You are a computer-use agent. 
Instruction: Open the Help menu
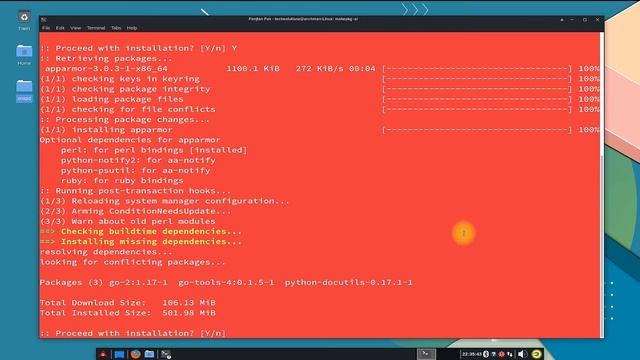coord(132,28)
